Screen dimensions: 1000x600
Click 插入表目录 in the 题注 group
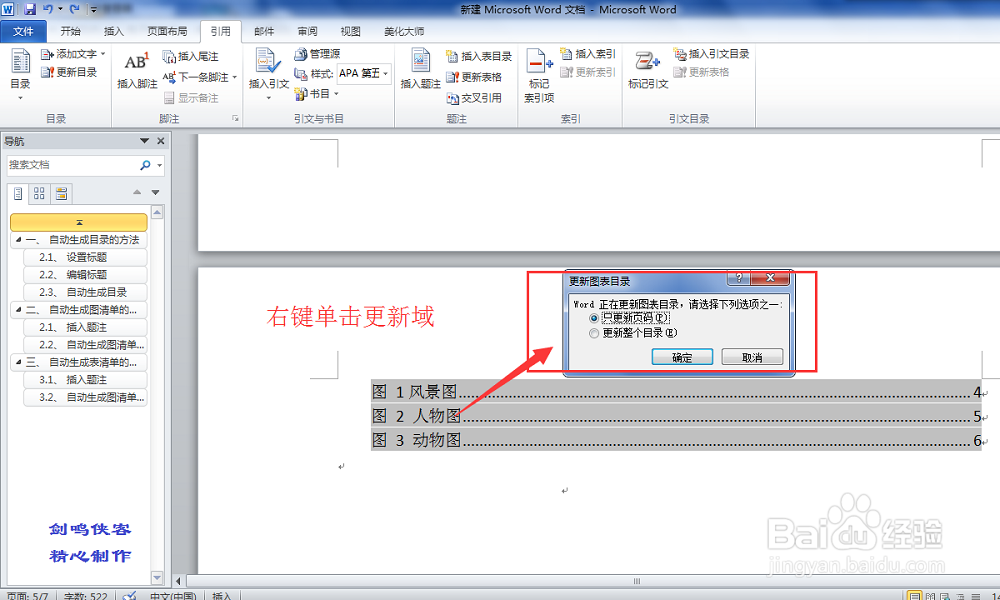[478, 57]
